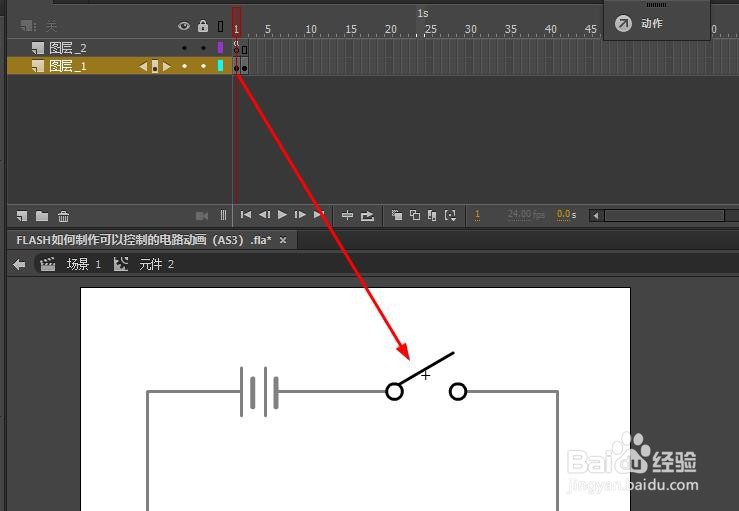
Task: Step back one frame
Action: [x=264, y=214]
